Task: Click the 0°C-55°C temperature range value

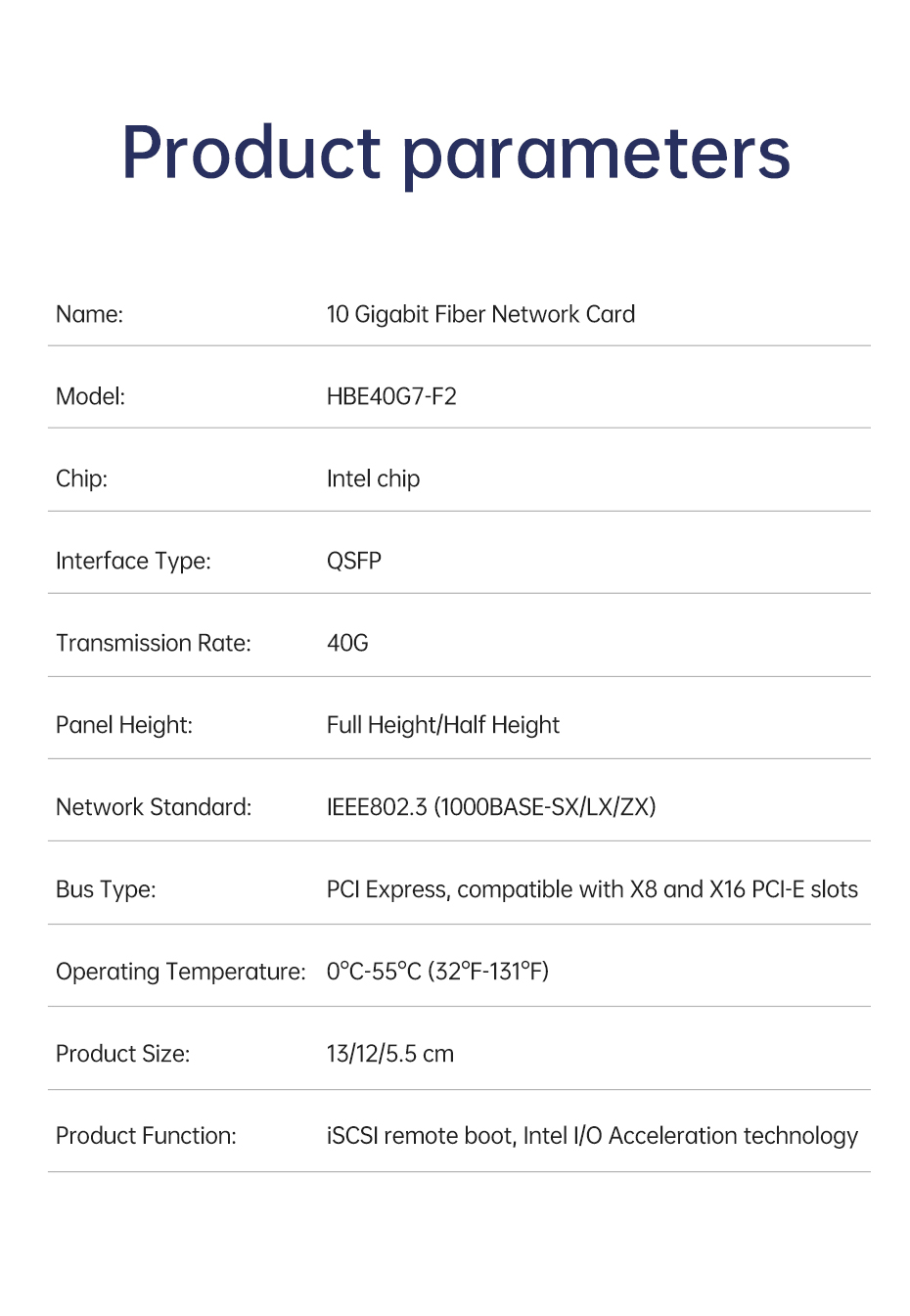Action: click(437, 972)
